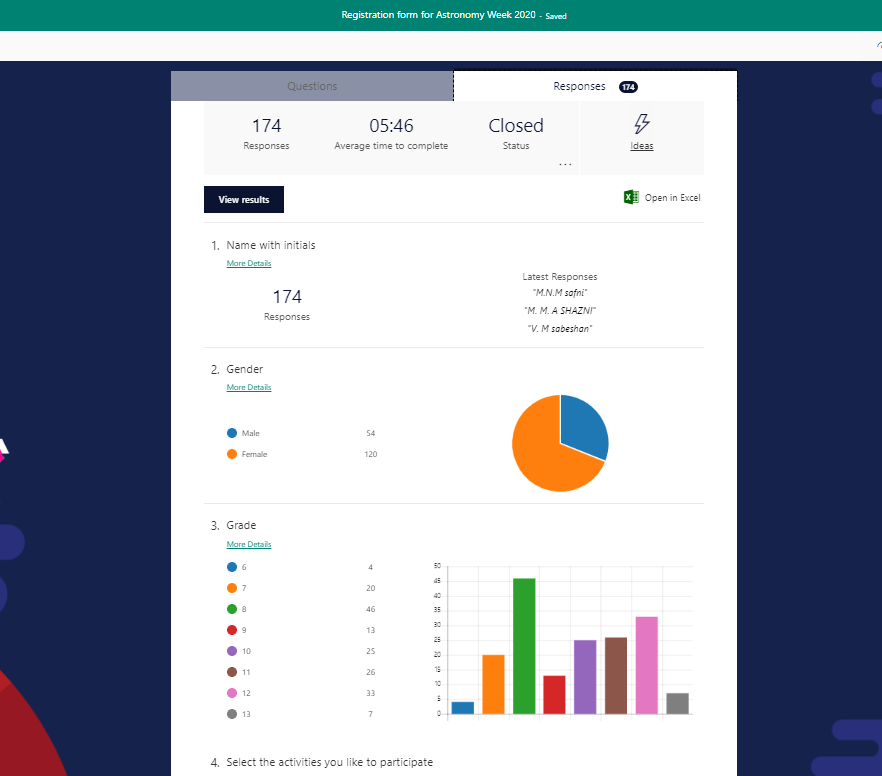Click the orange grade 7 legend dot
Screen dimensions: 882x776
click(232, 588)
